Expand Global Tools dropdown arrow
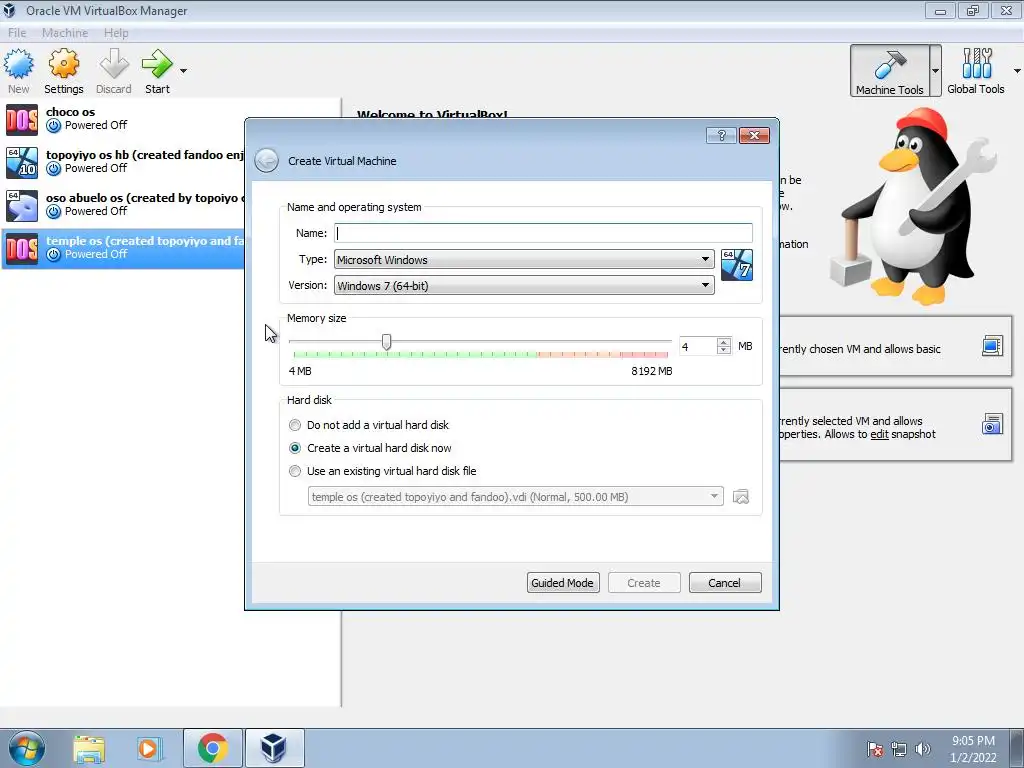This screenshot has width=1024, height=768. [1017, 71]
